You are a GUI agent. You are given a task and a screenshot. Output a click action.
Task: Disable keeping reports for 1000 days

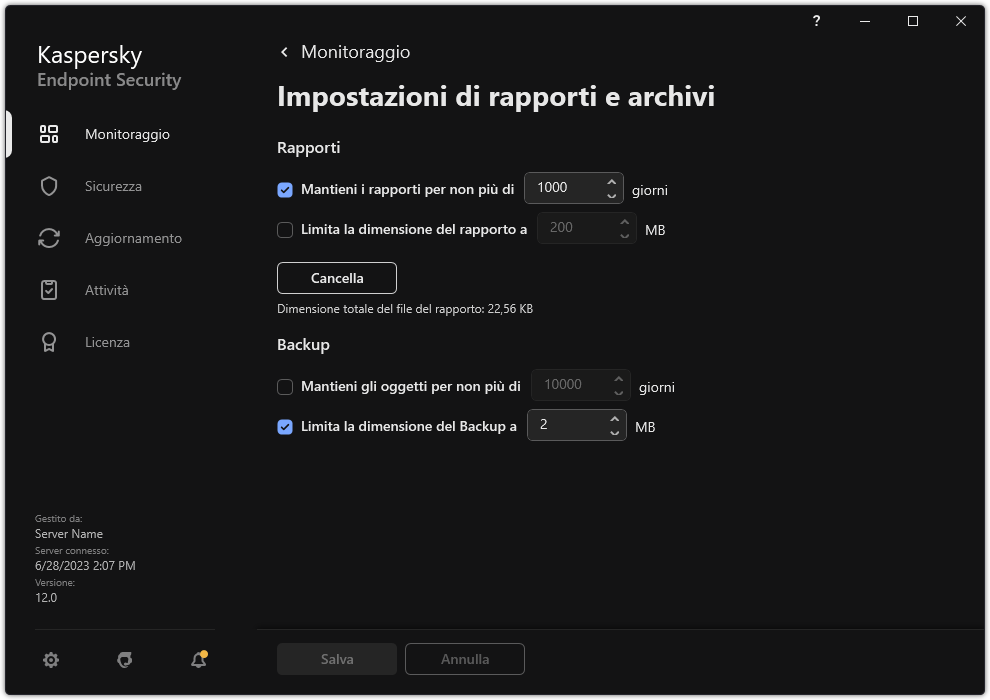(x=285, y=188)
